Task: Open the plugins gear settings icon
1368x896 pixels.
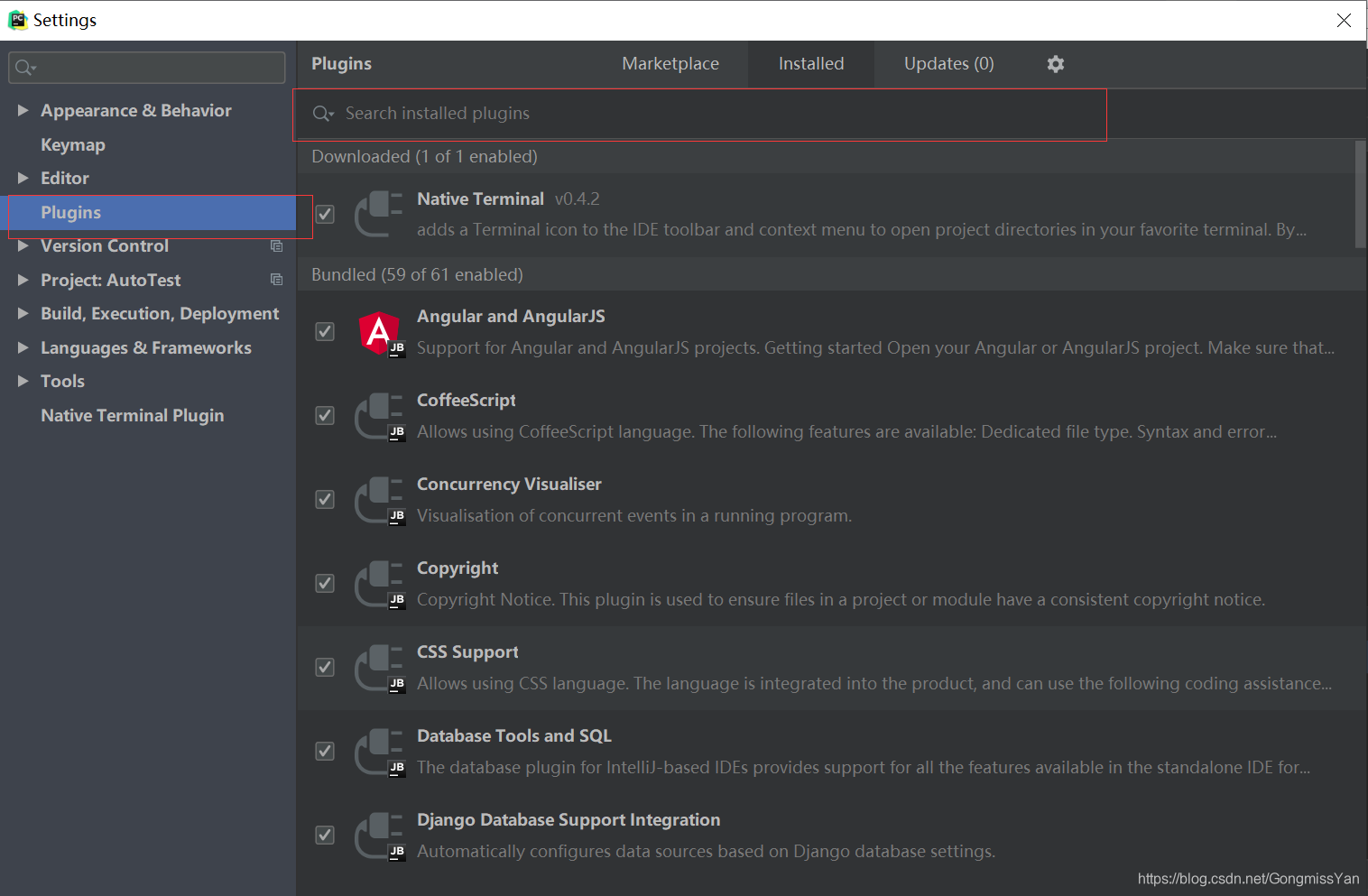Action: pos(1056,64)
